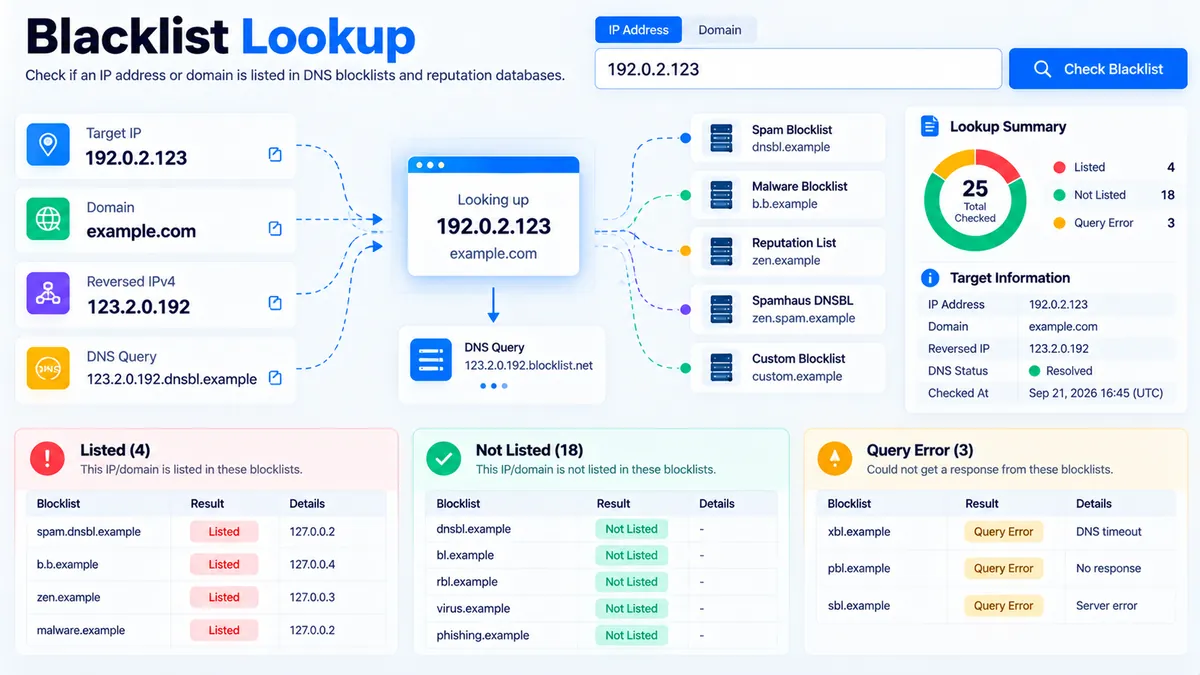This screenshot has height=675, width=1200.
Task: Click the Spam Blocklist server icon
Action: (721, 138)
